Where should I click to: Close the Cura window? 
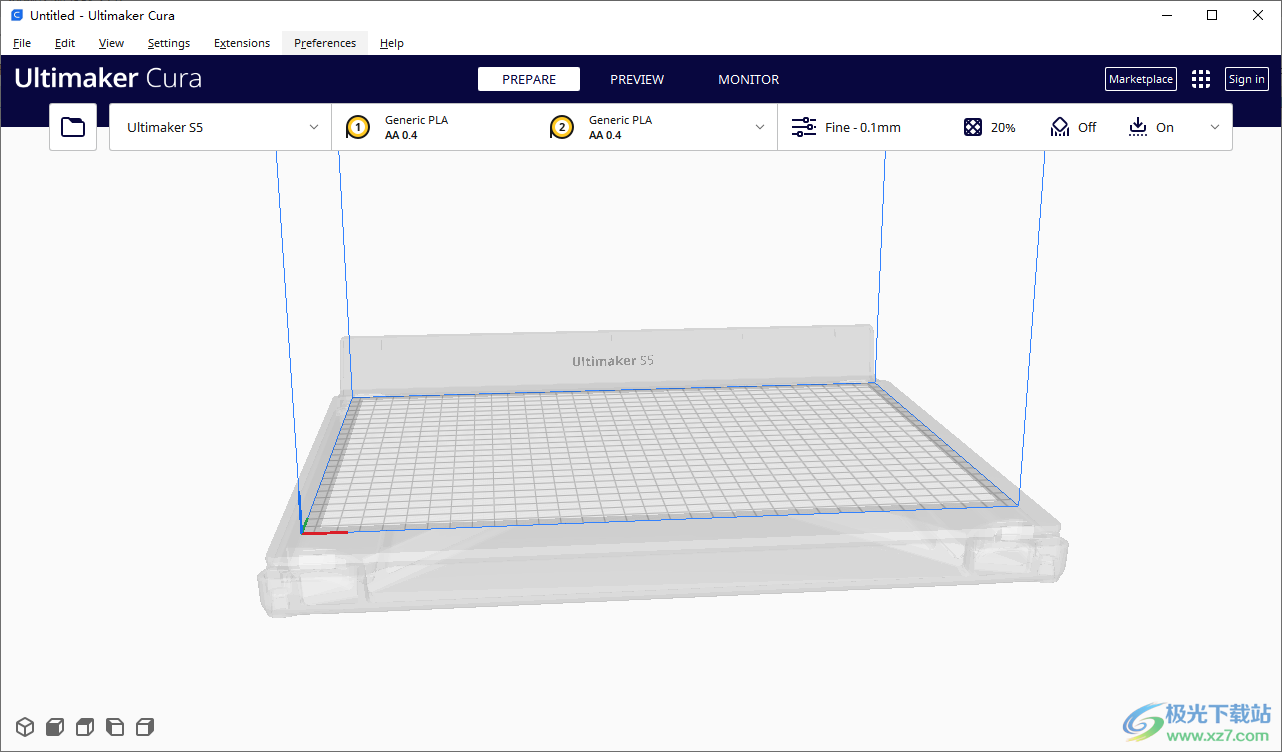(1258, 15)
